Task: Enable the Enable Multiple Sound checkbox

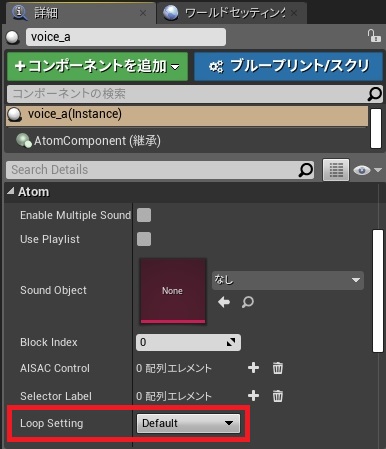Action: (x=144, y=215)
